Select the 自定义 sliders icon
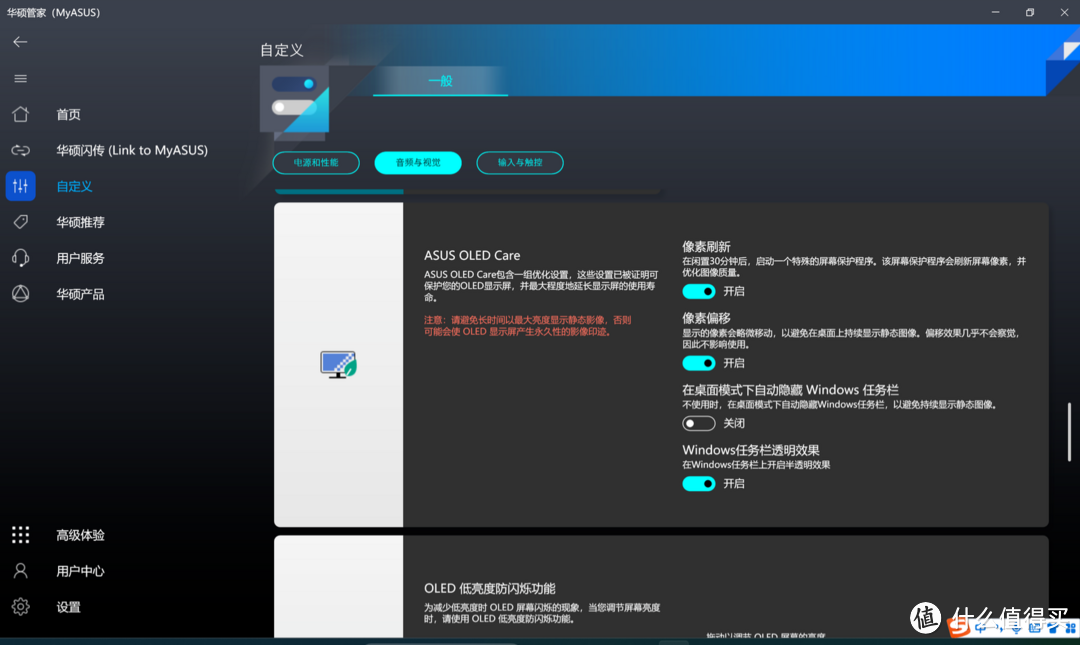This screenshot has width=1080, height=645. point(21,186)
